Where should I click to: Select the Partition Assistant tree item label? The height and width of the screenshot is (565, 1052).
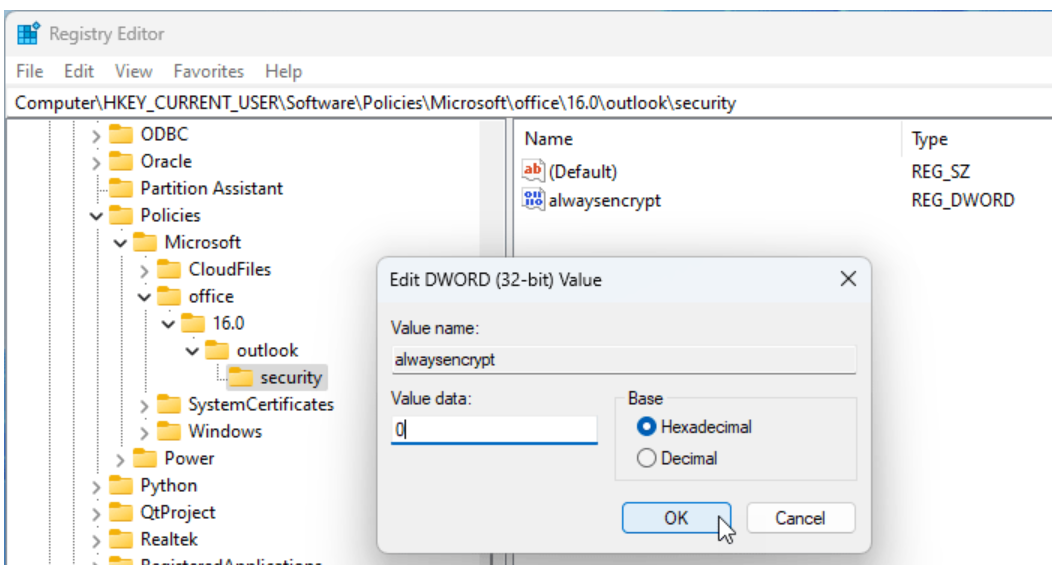coord(211,188)
